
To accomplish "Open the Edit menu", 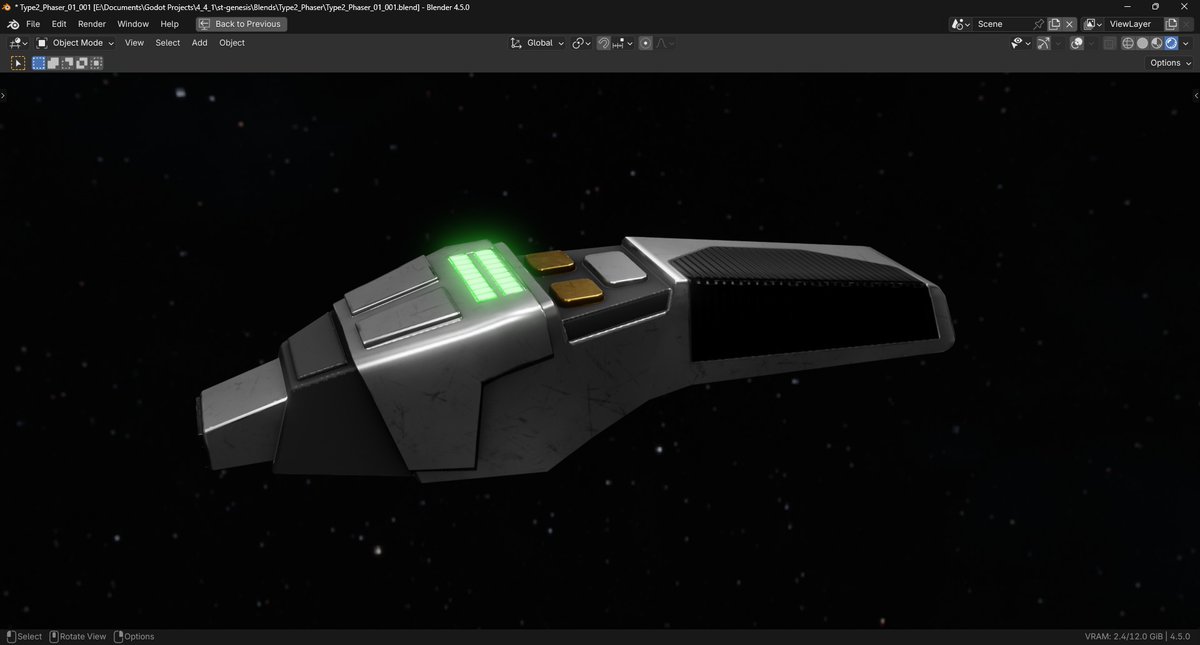I will [x=59, y=24].
